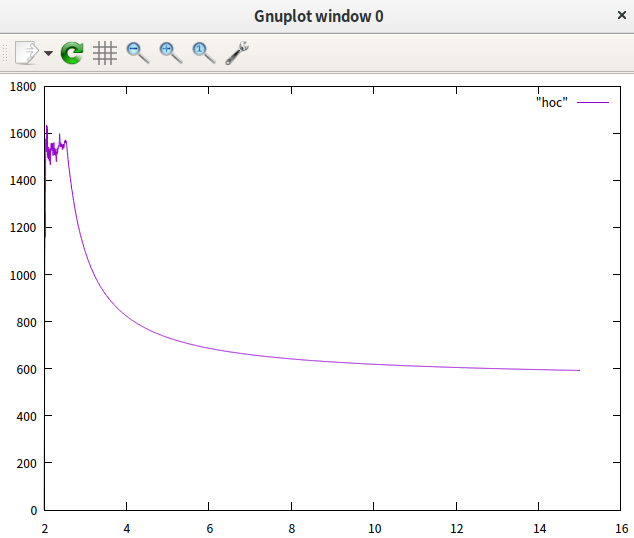Click the x-axis label 10

[x=374, y=529]
